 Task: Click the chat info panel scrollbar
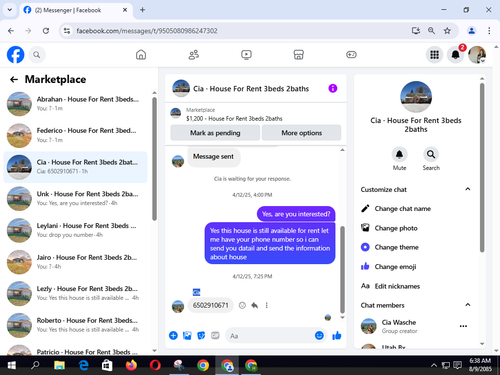482,168
